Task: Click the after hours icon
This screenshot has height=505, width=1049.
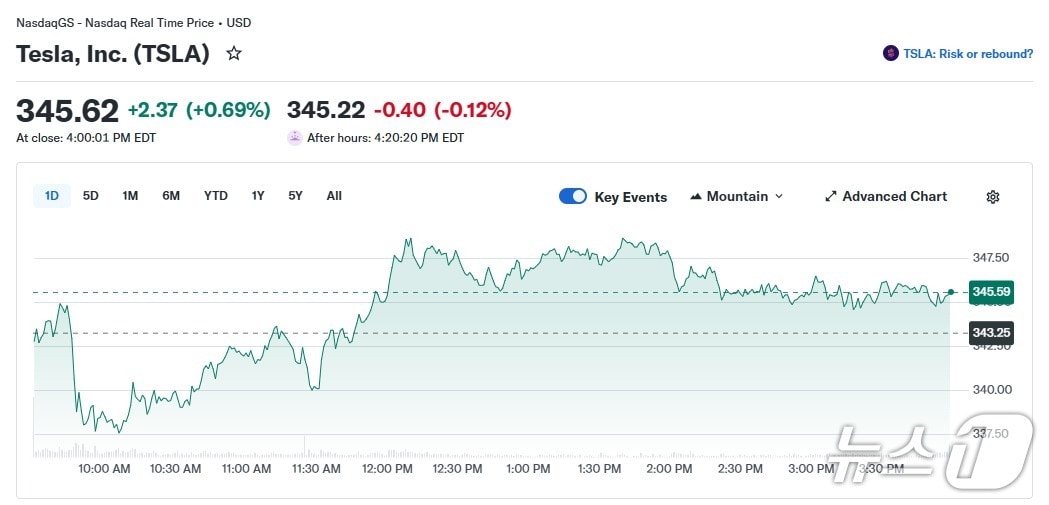Action: pos(295,138)
